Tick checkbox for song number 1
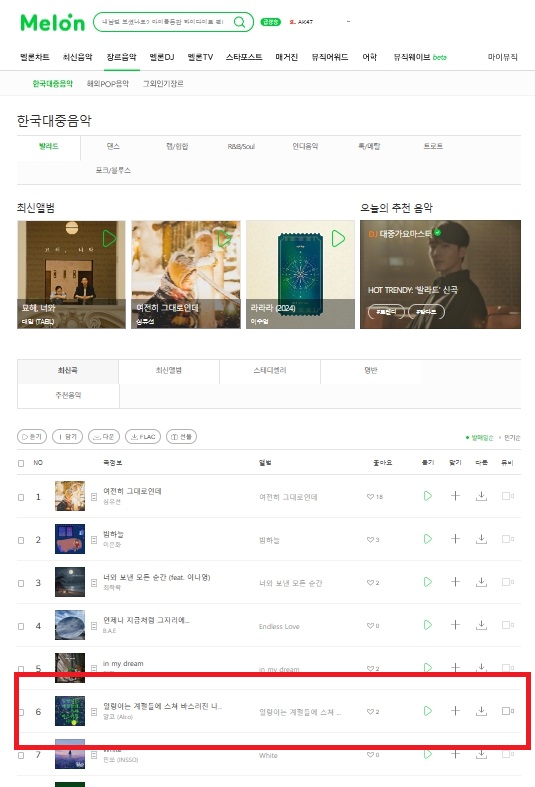 pyautogui.click(x=21, y=497)
